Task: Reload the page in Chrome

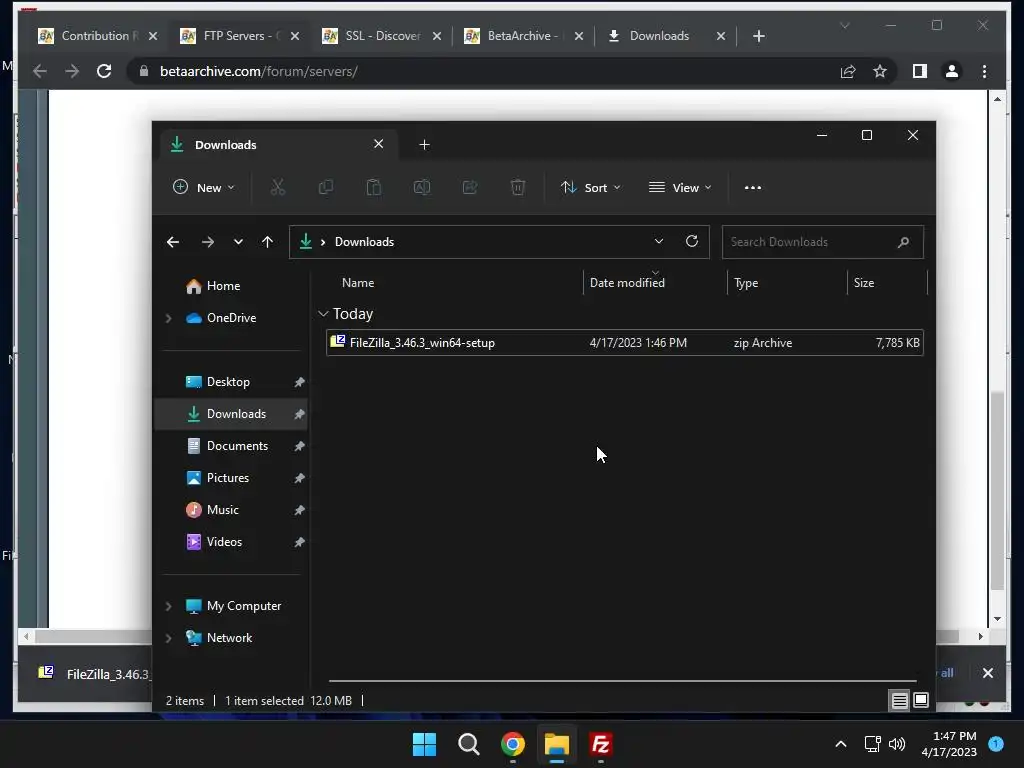Action: tap(104, 71)
